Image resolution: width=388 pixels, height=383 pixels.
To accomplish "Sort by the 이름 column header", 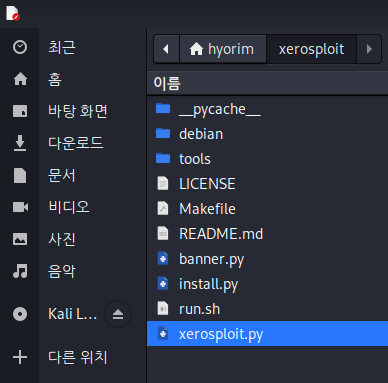I will pyautogui.click(x=267, y=83).
